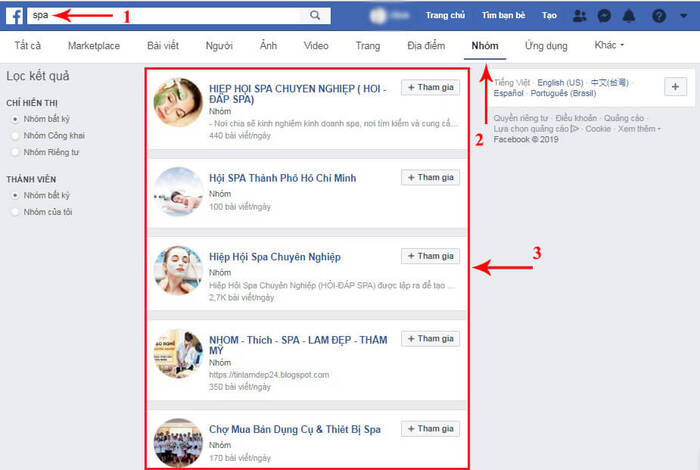Image resolution: width=700 pixels, height=470 pixels.
Task: Open Hội SPA Thành Phố Hồ Chí Minh title
Action: (x=283, y=178)
